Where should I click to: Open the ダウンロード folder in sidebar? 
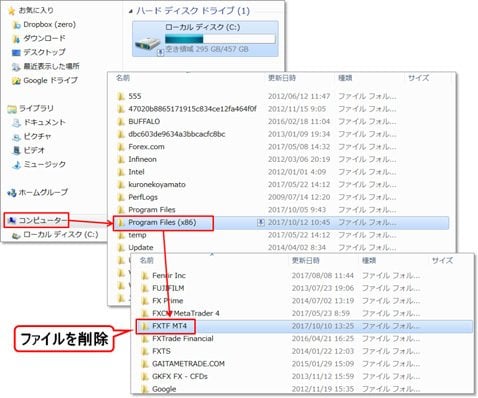(x=39, y=39)
